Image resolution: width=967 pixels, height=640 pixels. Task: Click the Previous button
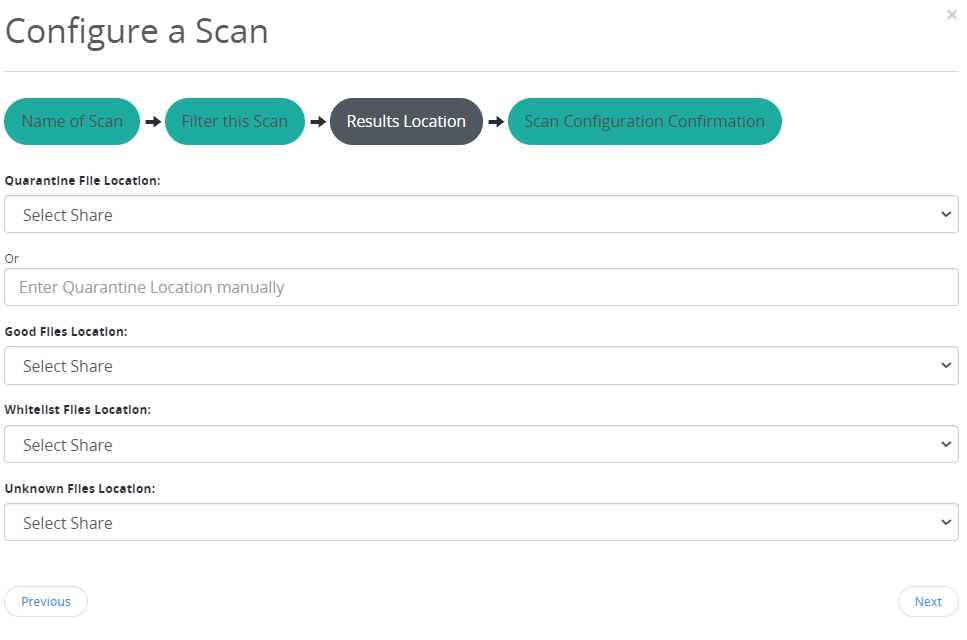coord(46,602)
